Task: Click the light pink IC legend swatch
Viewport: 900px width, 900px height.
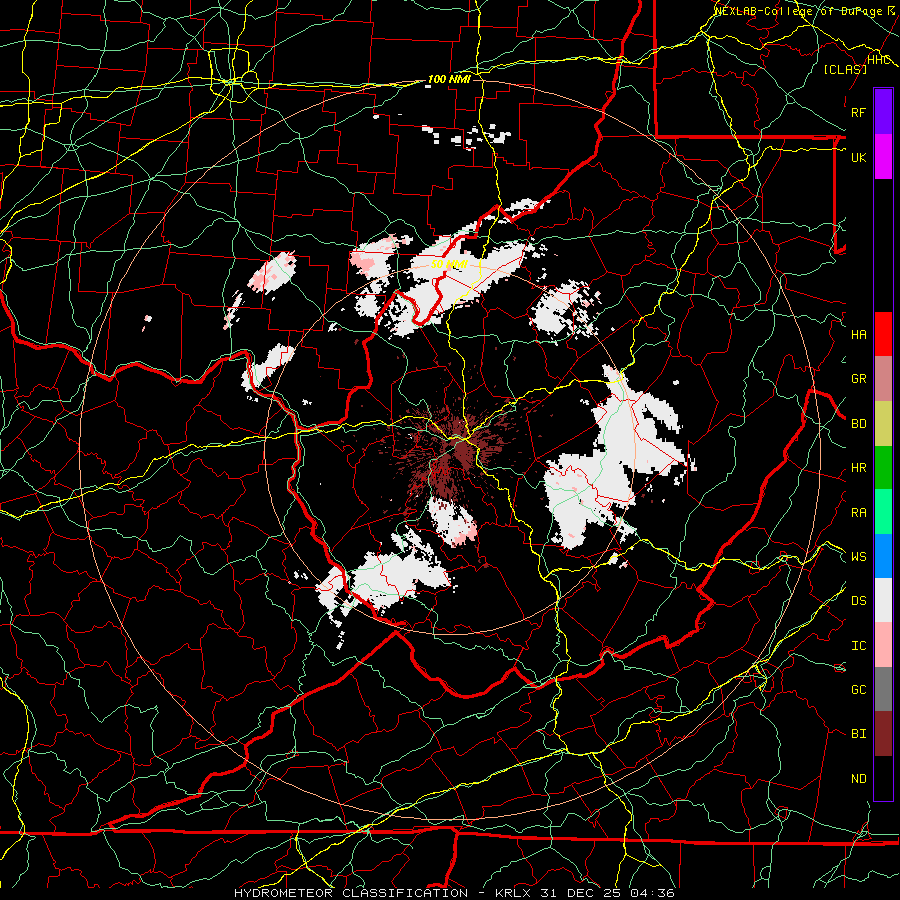Action: [x=883, y=645]
